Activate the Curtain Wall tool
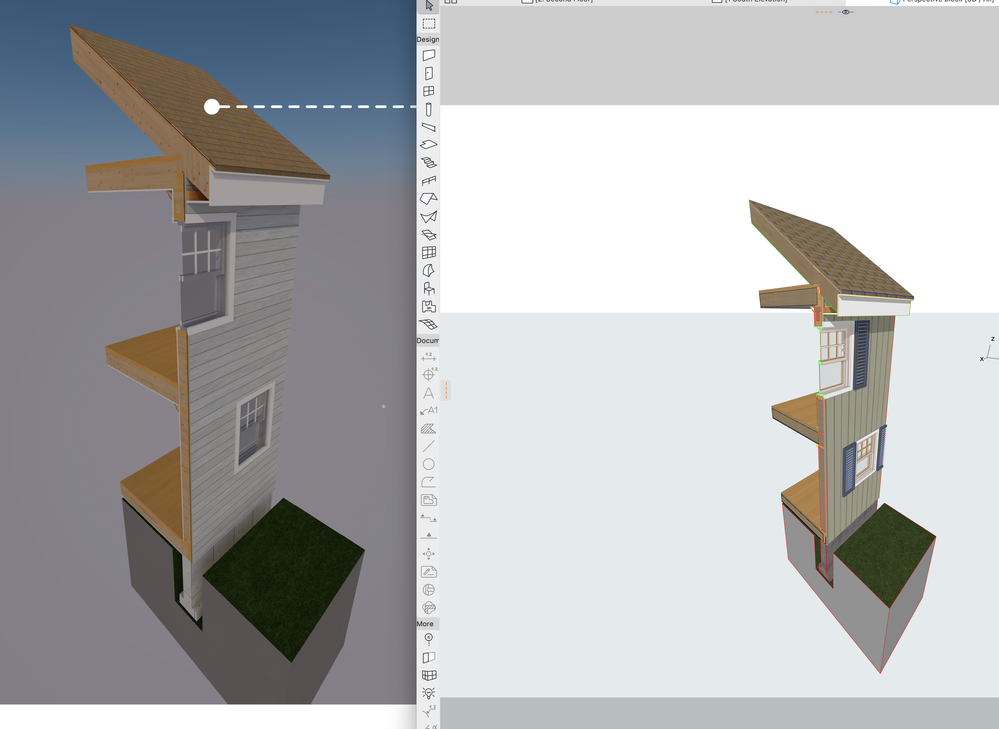Viewport: 999px width, 729px height. 429,252
